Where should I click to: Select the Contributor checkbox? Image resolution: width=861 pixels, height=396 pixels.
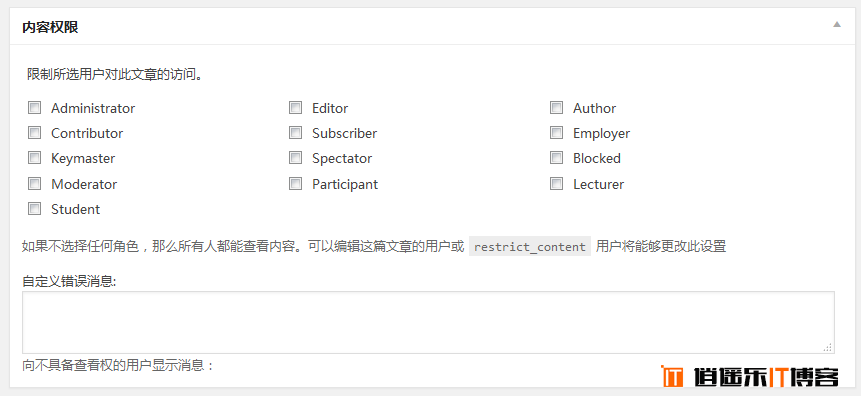pos(35,133)
